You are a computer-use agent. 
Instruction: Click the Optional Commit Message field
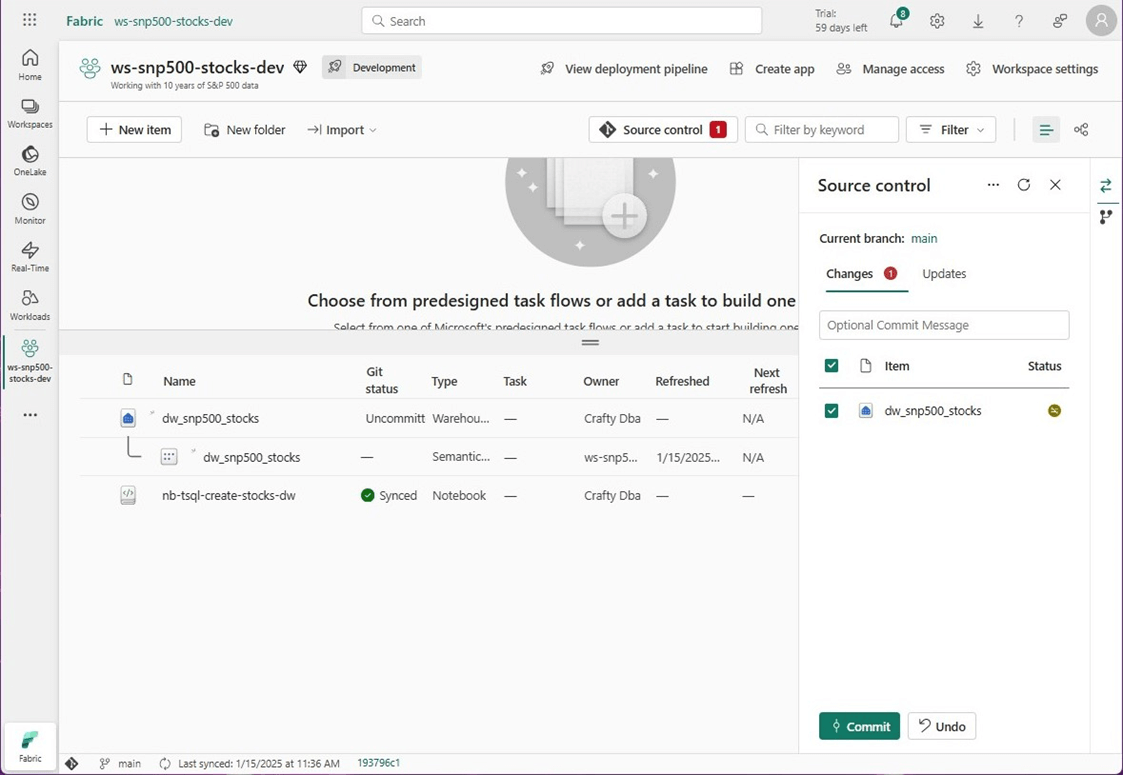pyautogui.click(x=944, y=325)
